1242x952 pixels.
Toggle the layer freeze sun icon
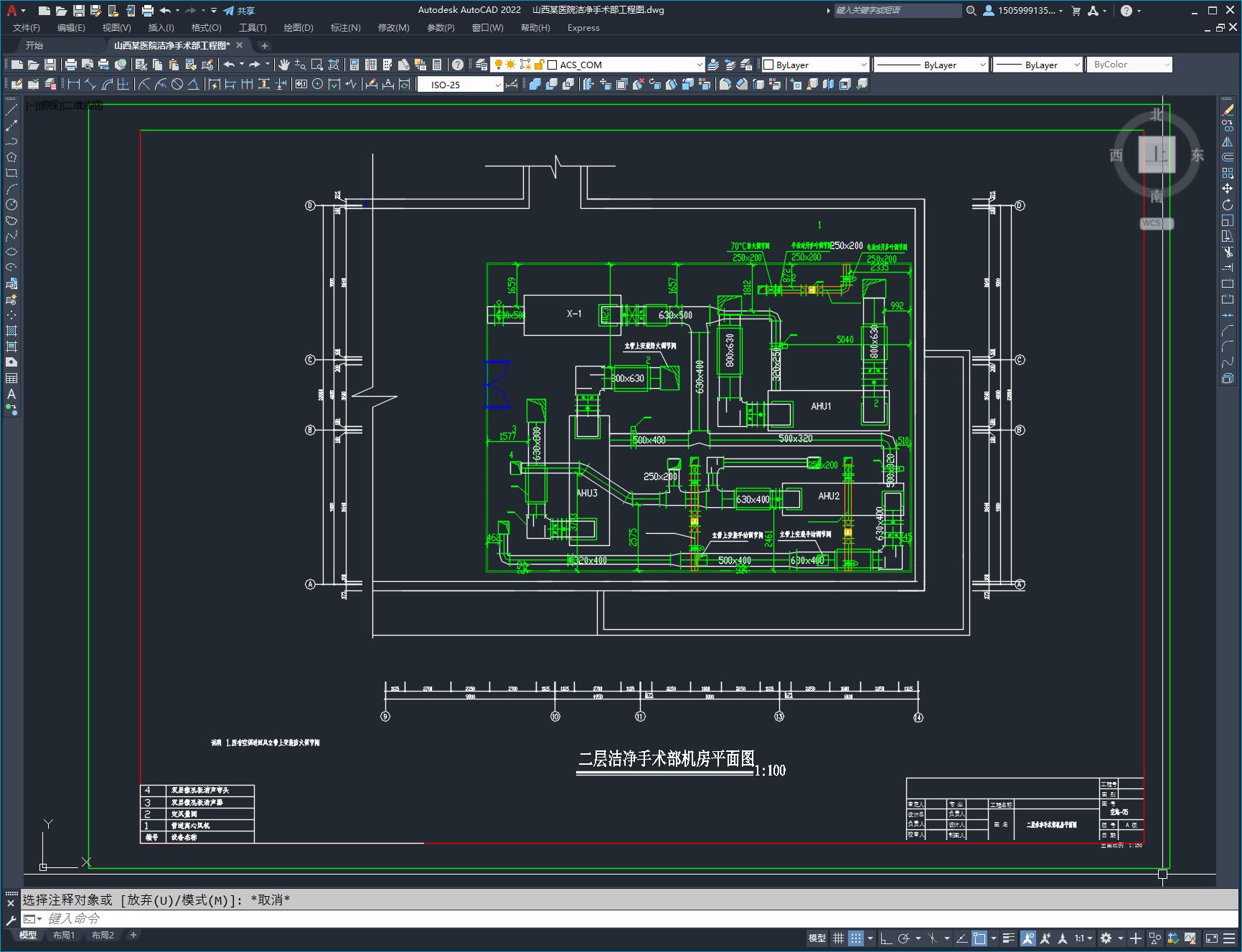pos(511,65)
